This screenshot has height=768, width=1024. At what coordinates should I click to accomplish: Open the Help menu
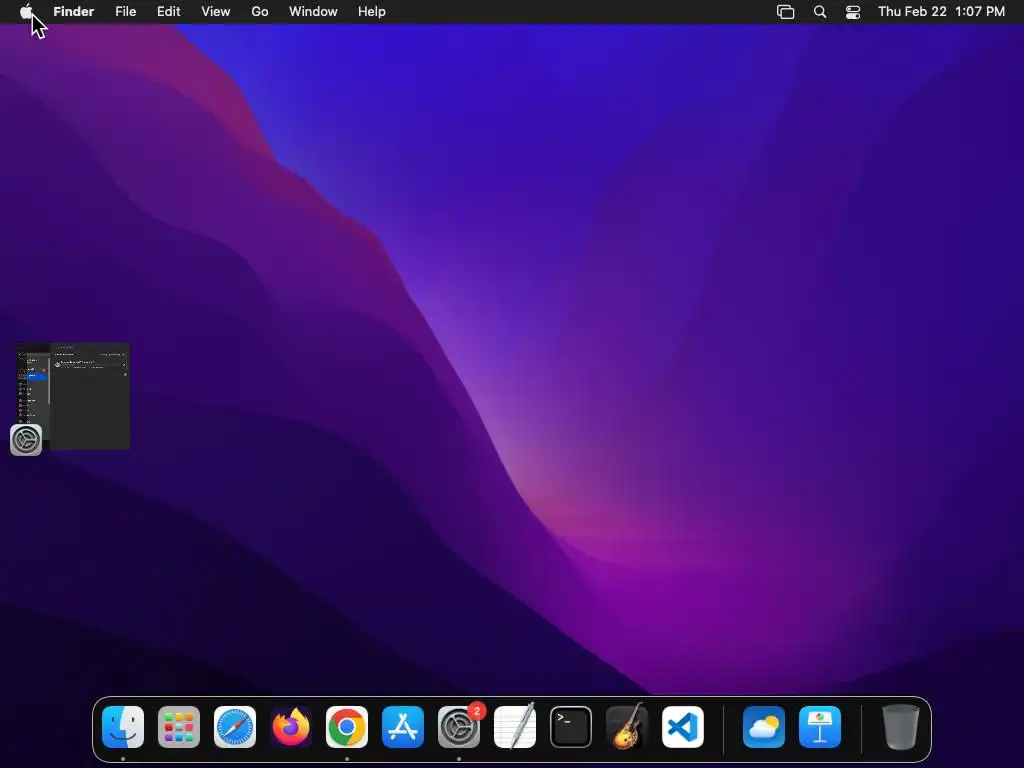[372, 11]
